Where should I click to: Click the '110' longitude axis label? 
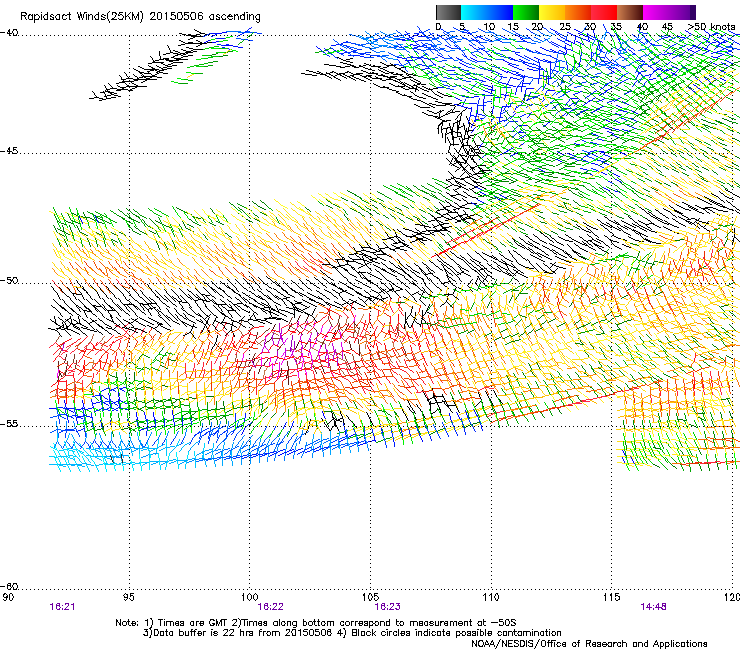tap(491, 598)
